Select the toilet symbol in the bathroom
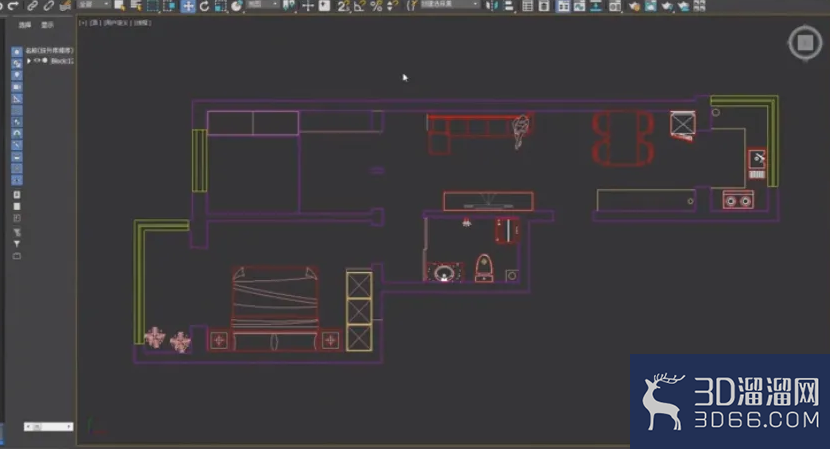Viewport: 830px width, 449px height. pos(484,268)
